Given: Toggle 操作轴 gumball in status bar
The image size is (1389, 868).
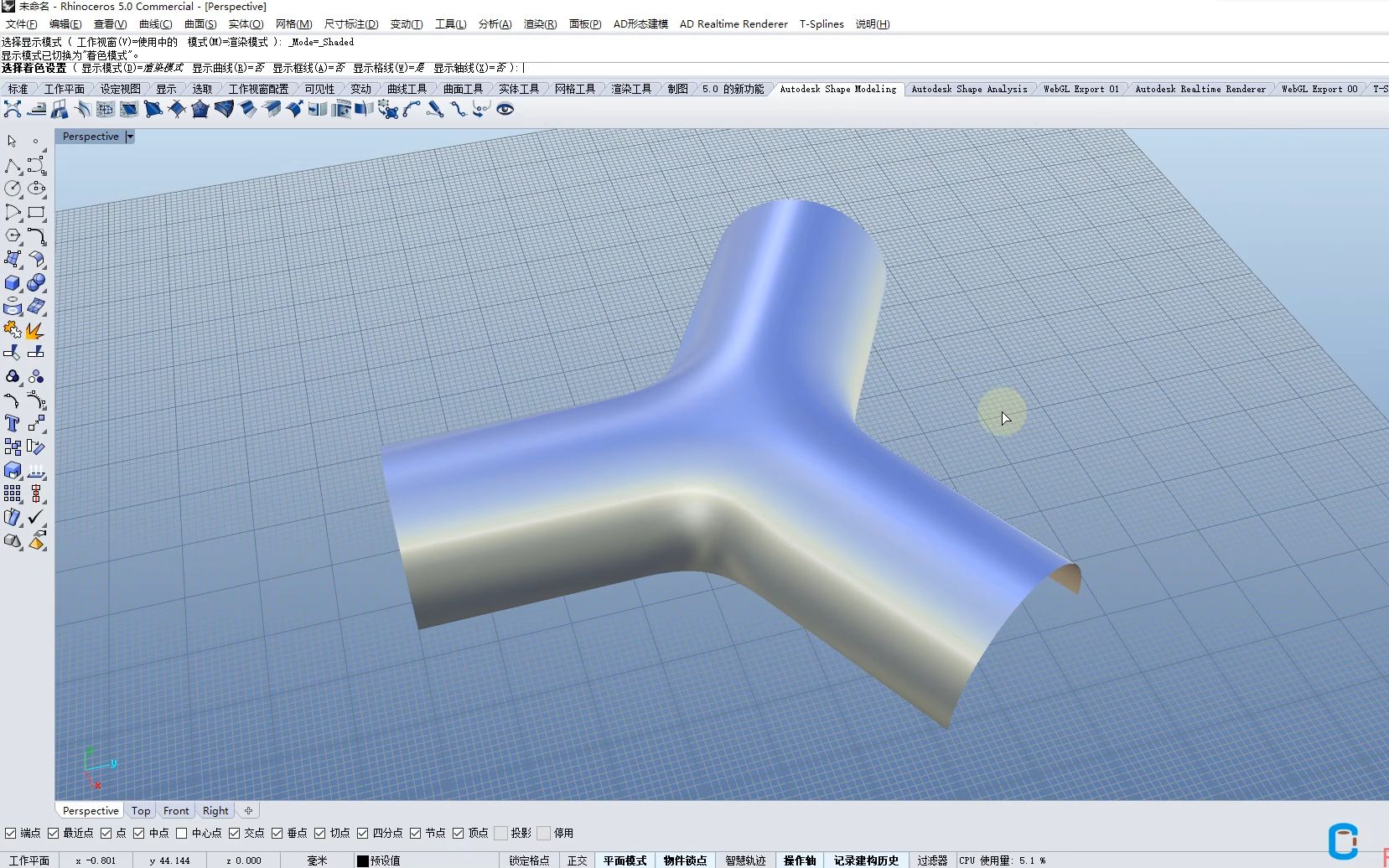Looking at the screenshot, I should (801, 860).
